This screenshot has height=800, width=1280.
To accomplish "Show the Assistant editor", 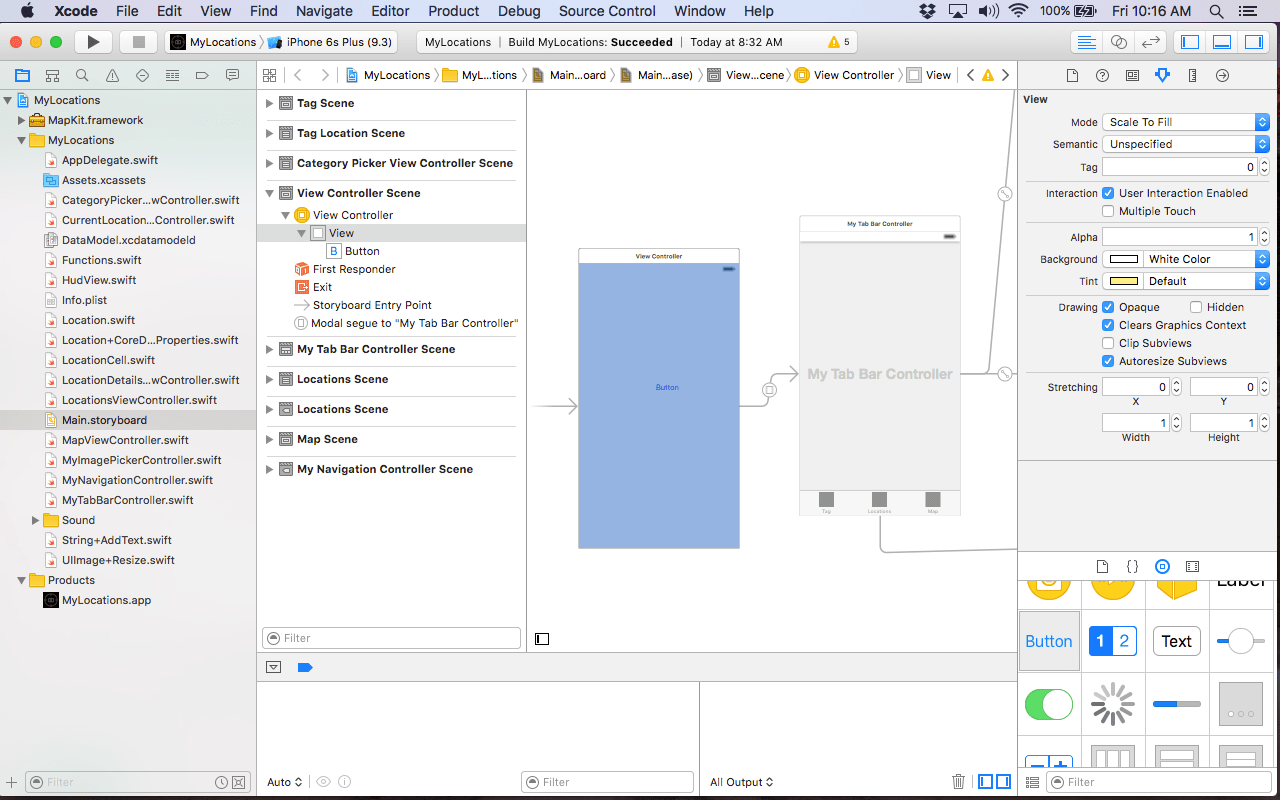I will [1118, 42].
